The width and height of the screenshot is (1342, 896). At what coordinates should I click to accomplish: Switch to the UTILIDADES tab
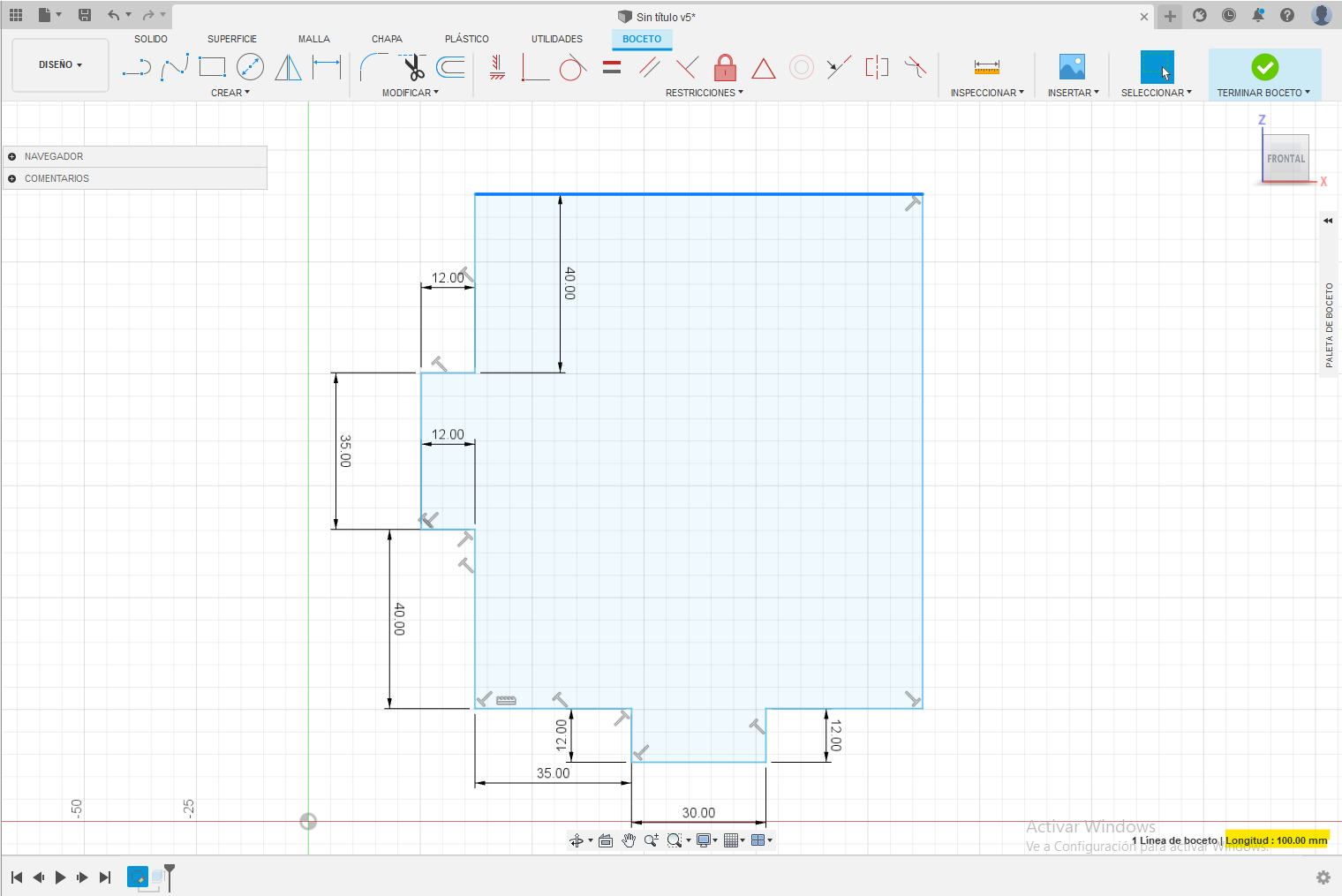point(556,39)
